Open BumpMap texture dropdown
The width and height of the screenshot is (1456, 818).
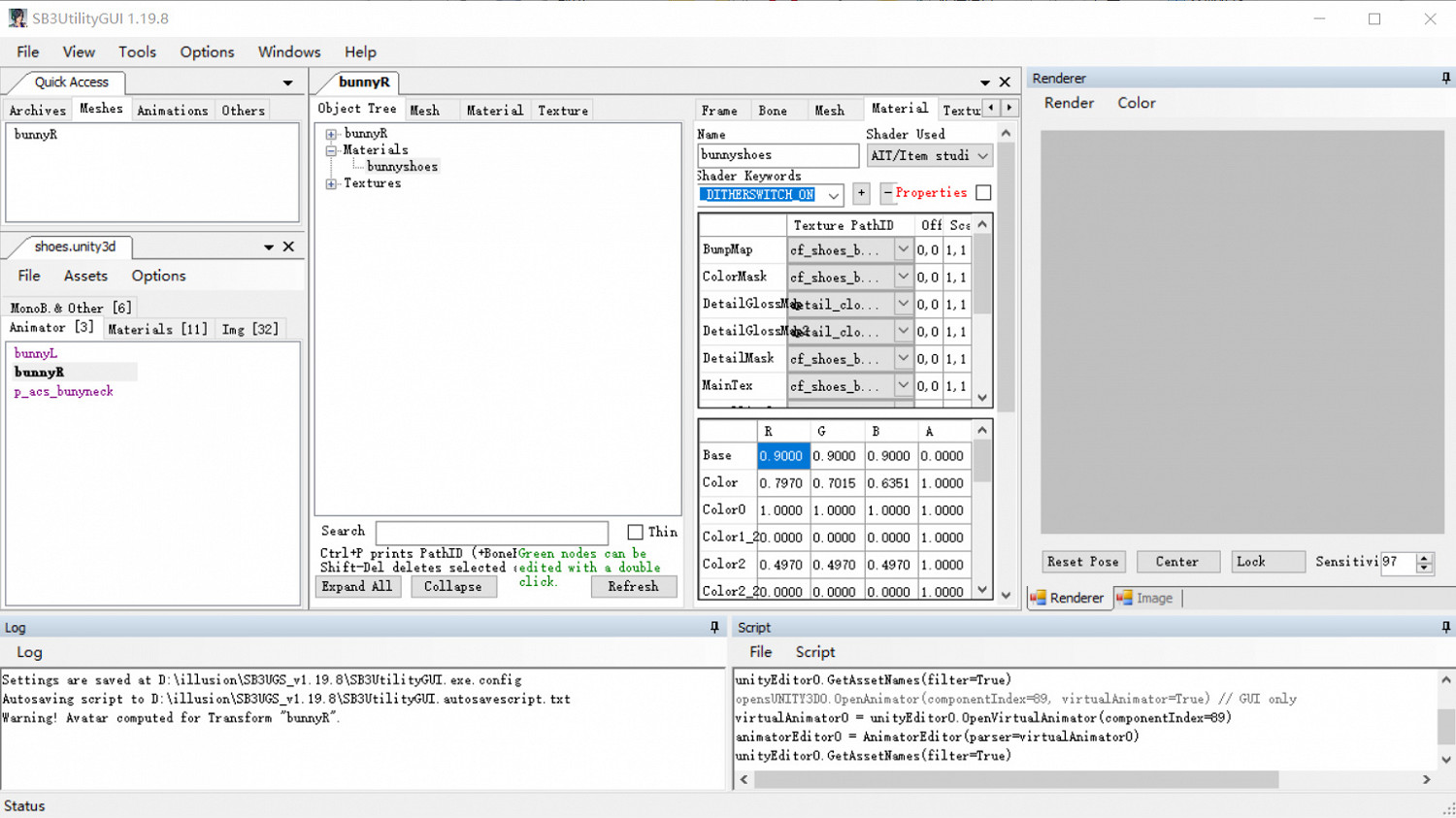point(903,250)
